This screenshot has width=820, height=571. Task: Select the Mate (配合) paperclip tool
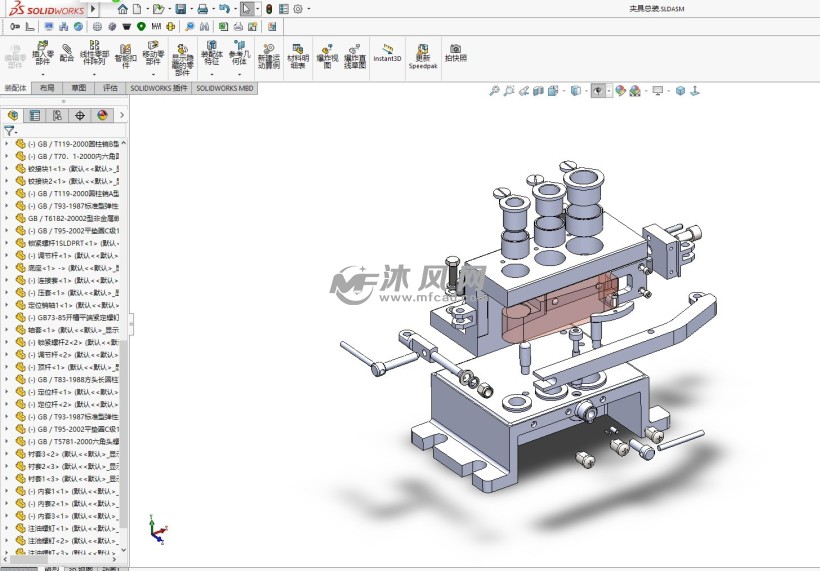pos(67,53)
